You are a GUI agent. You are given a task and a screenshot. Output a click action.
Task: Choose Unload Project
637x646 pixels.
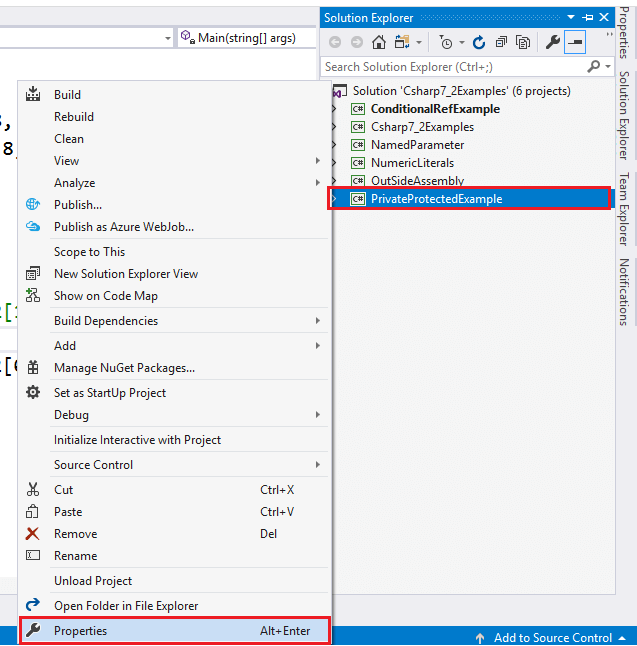[x=174, y=580]
